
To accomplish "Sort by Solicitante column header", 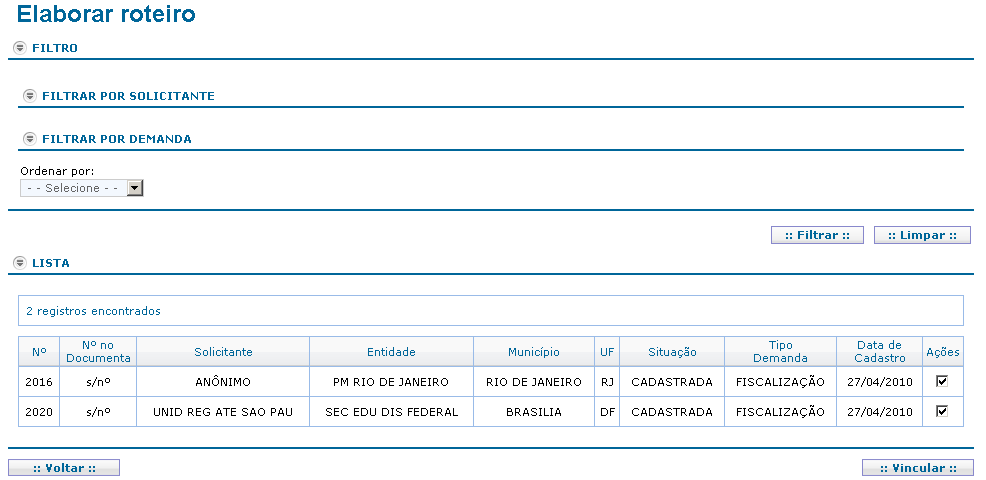I will [223, 352].
